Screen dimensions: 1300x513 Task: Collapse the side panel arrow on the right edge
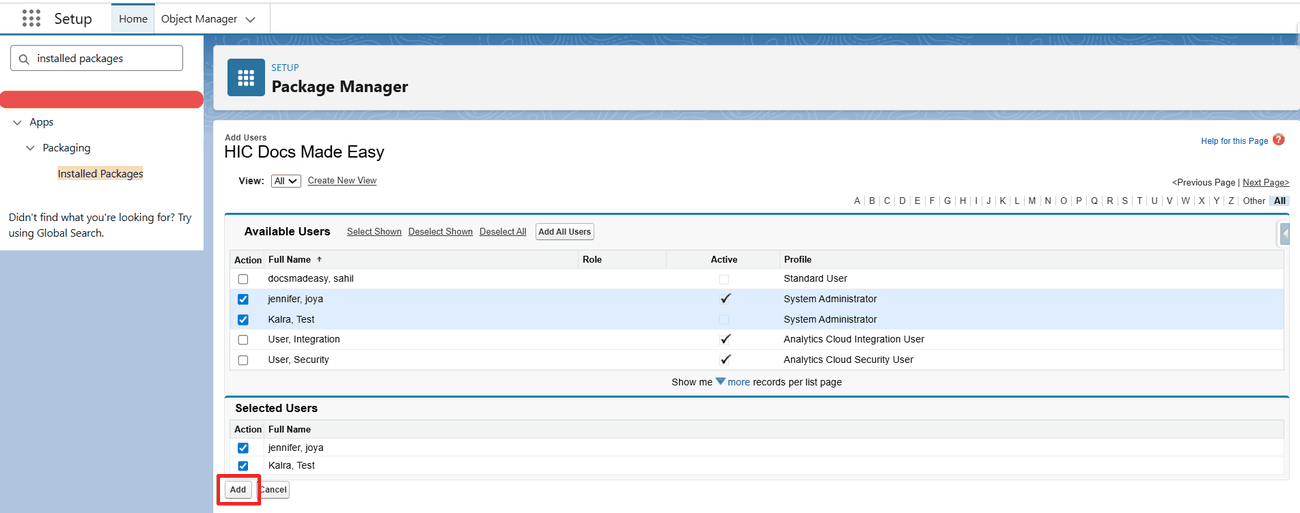coord(1285,233)
